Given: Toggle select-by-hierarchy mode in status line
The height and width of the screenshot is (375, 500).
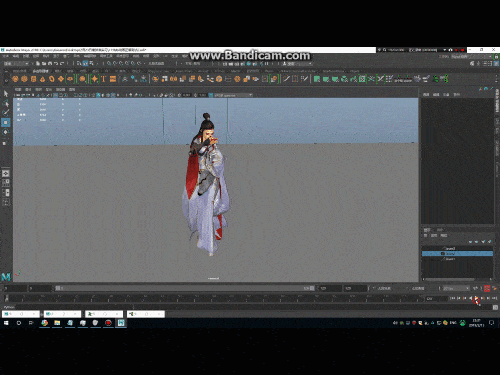Looking at the screenshot, I should pyautogui.click(x=79, y=63).
